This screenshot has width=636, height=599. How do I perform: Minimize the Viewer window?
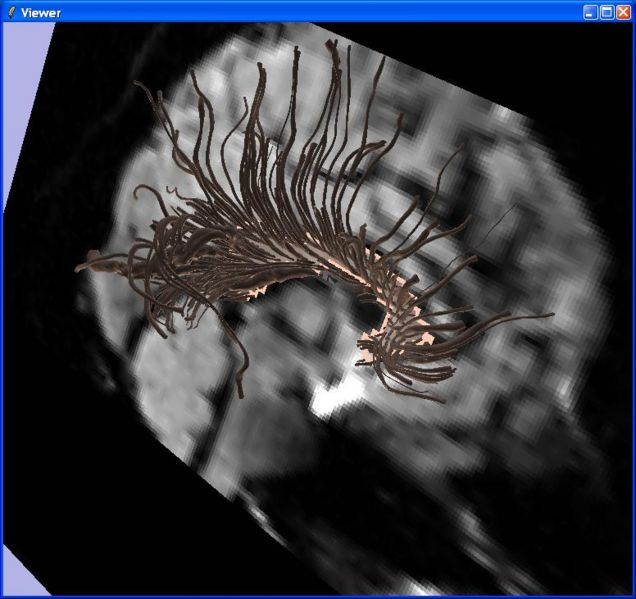(x=590, y=12)
